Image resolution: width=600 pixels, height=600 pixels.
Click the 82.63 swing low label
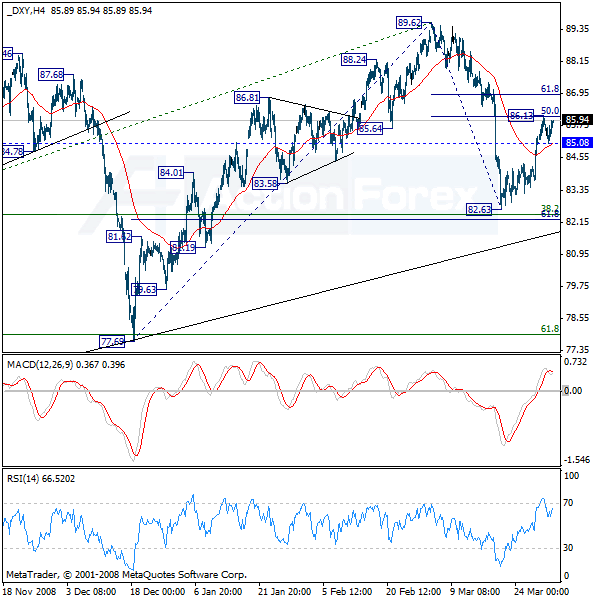tap(481, 209)
